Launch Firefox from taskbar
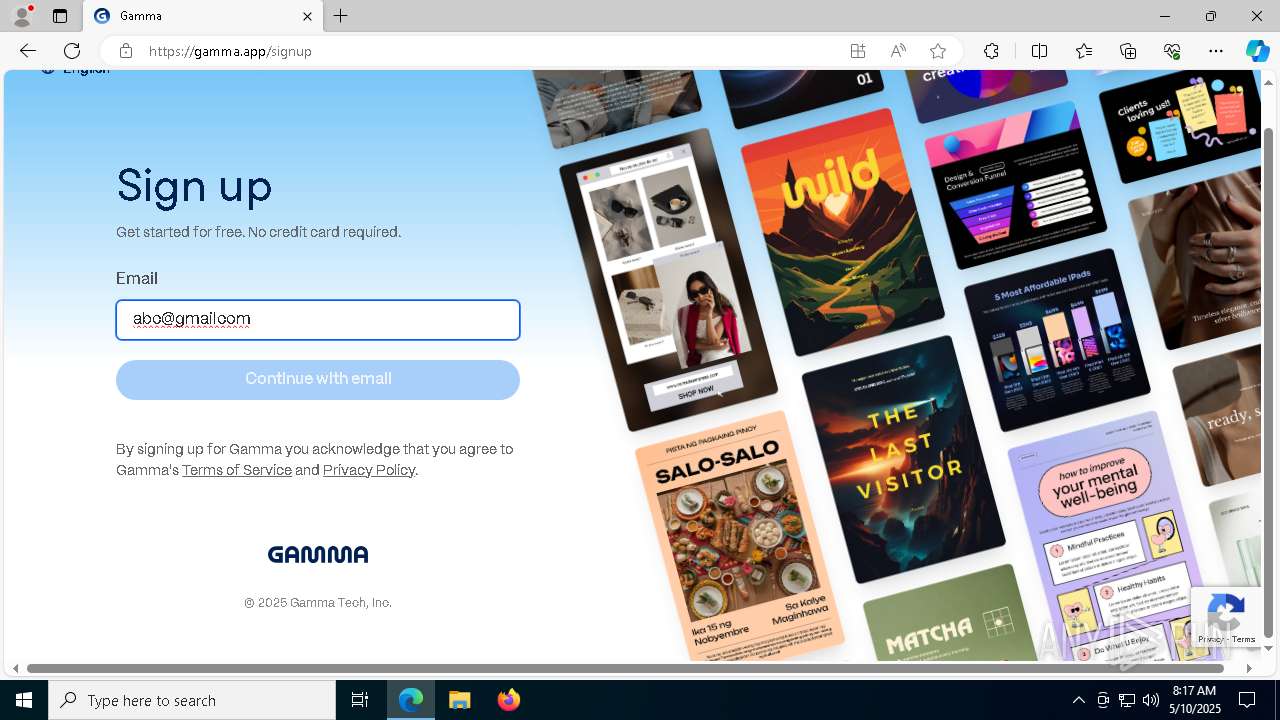1280x720 pixels. (509, 700)
